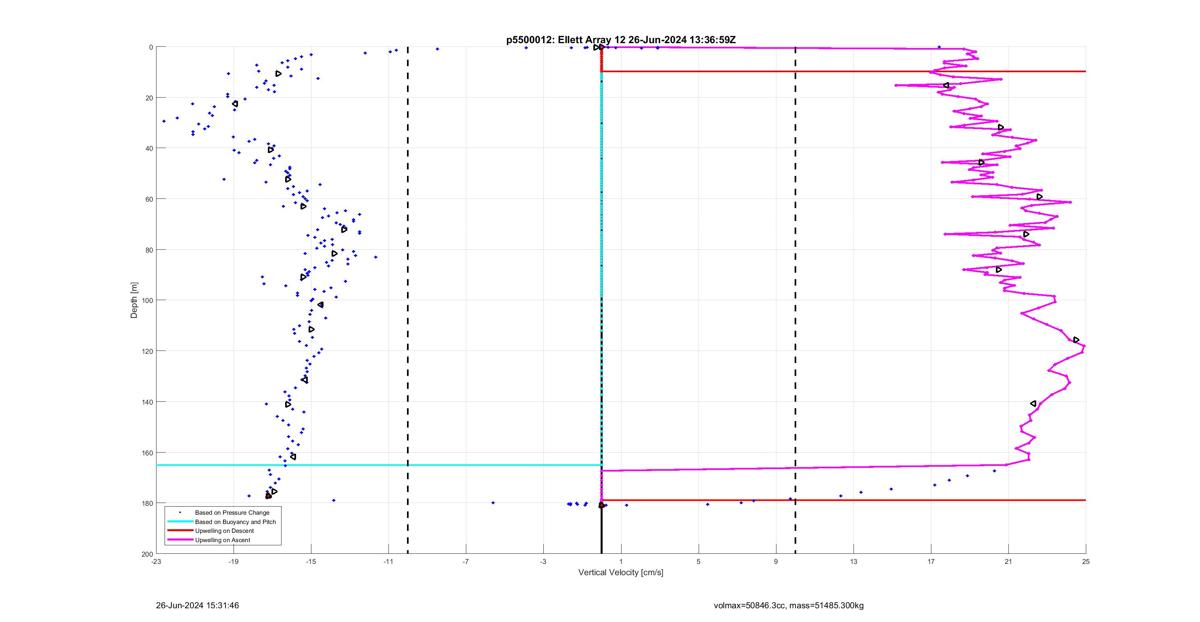Click the dark red line sample in legend
This screenshot has height=622, width=1200.
179,530
